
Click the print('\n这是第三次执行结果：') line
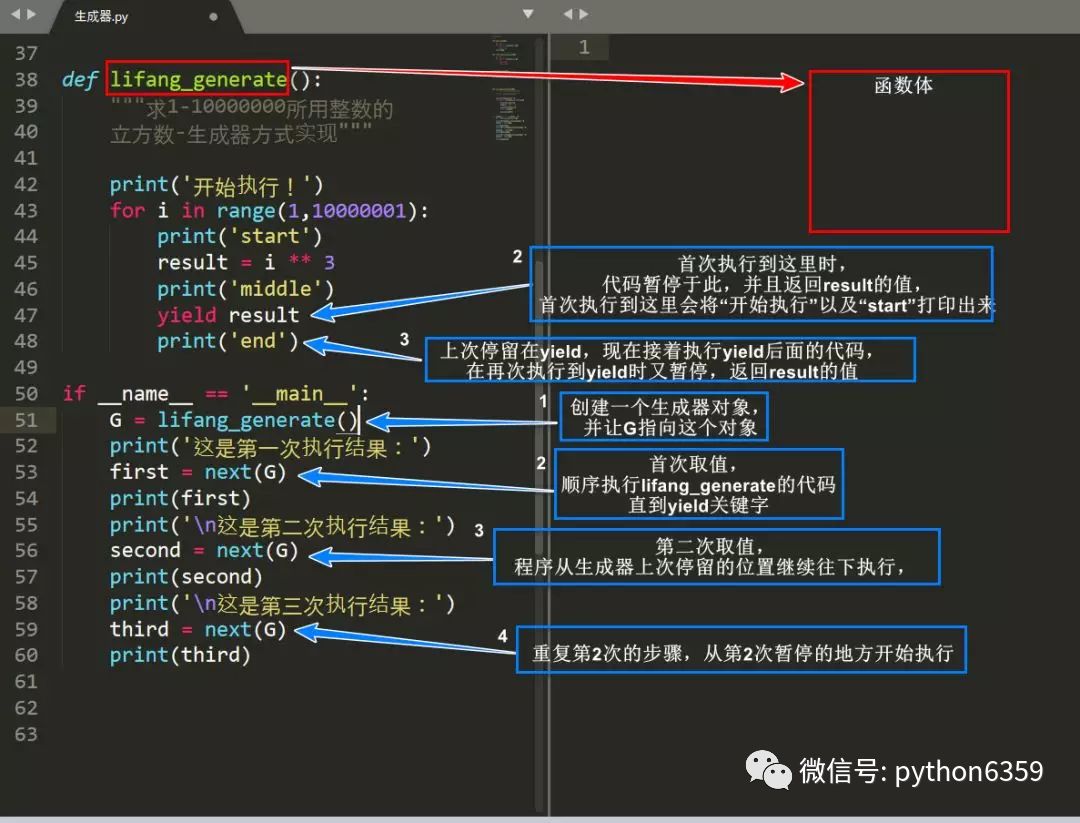282,603
